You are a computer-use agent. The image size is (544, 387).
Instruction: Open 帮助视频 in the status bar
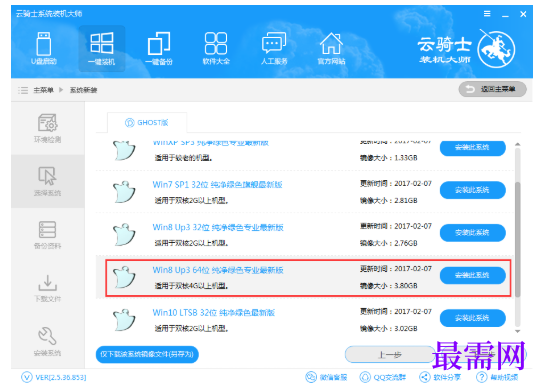tap(497, 377)
